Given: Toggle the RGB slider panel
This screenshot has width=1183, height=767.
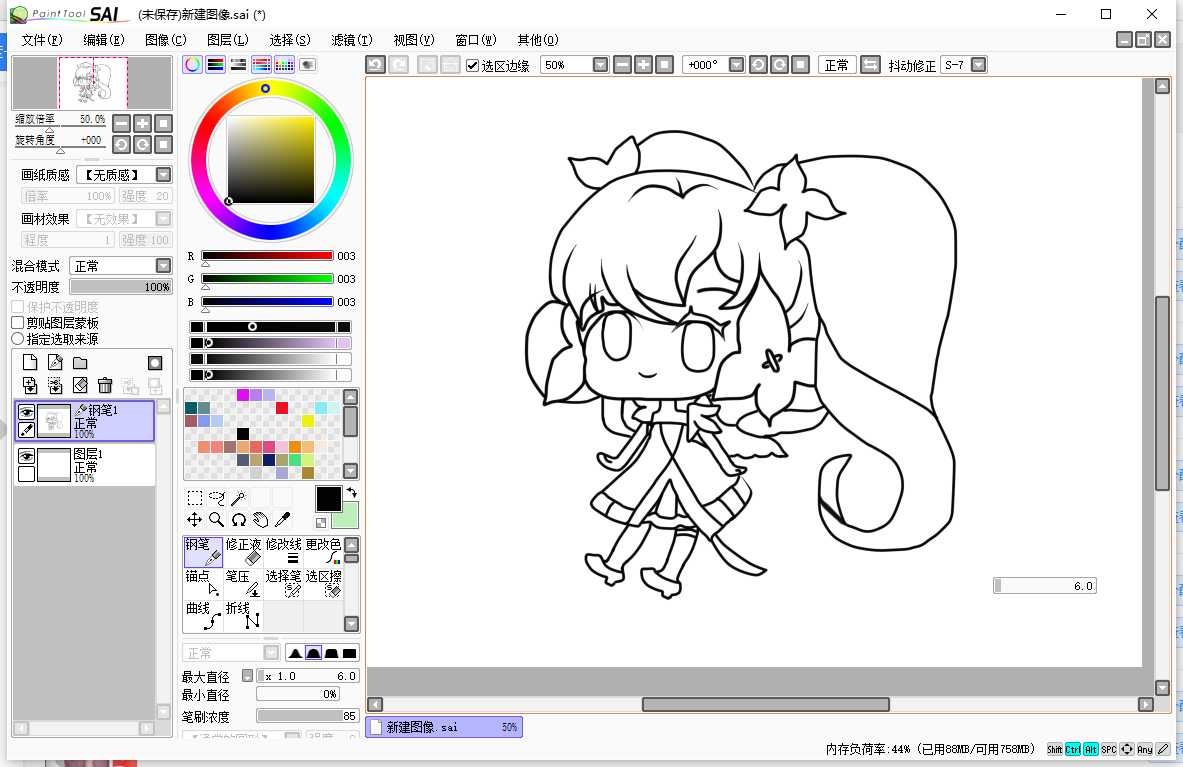Looking at the screenshot, I should (216, 65).
